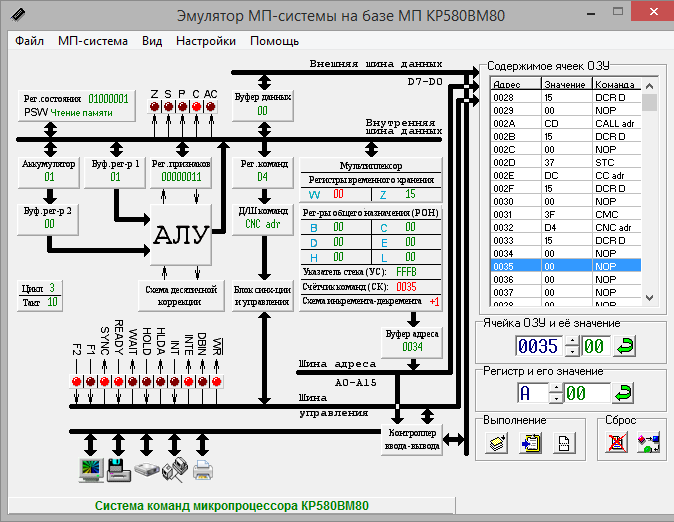
Task: Click the memory cell address field 0035
Action: click(x=539, y=346)
